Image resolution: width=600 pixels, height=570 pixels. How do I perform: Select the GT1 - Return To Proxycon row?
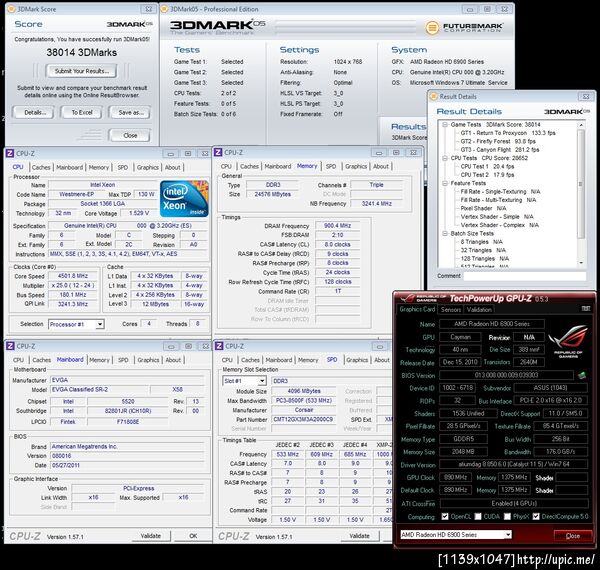click(x=508, y=133)
